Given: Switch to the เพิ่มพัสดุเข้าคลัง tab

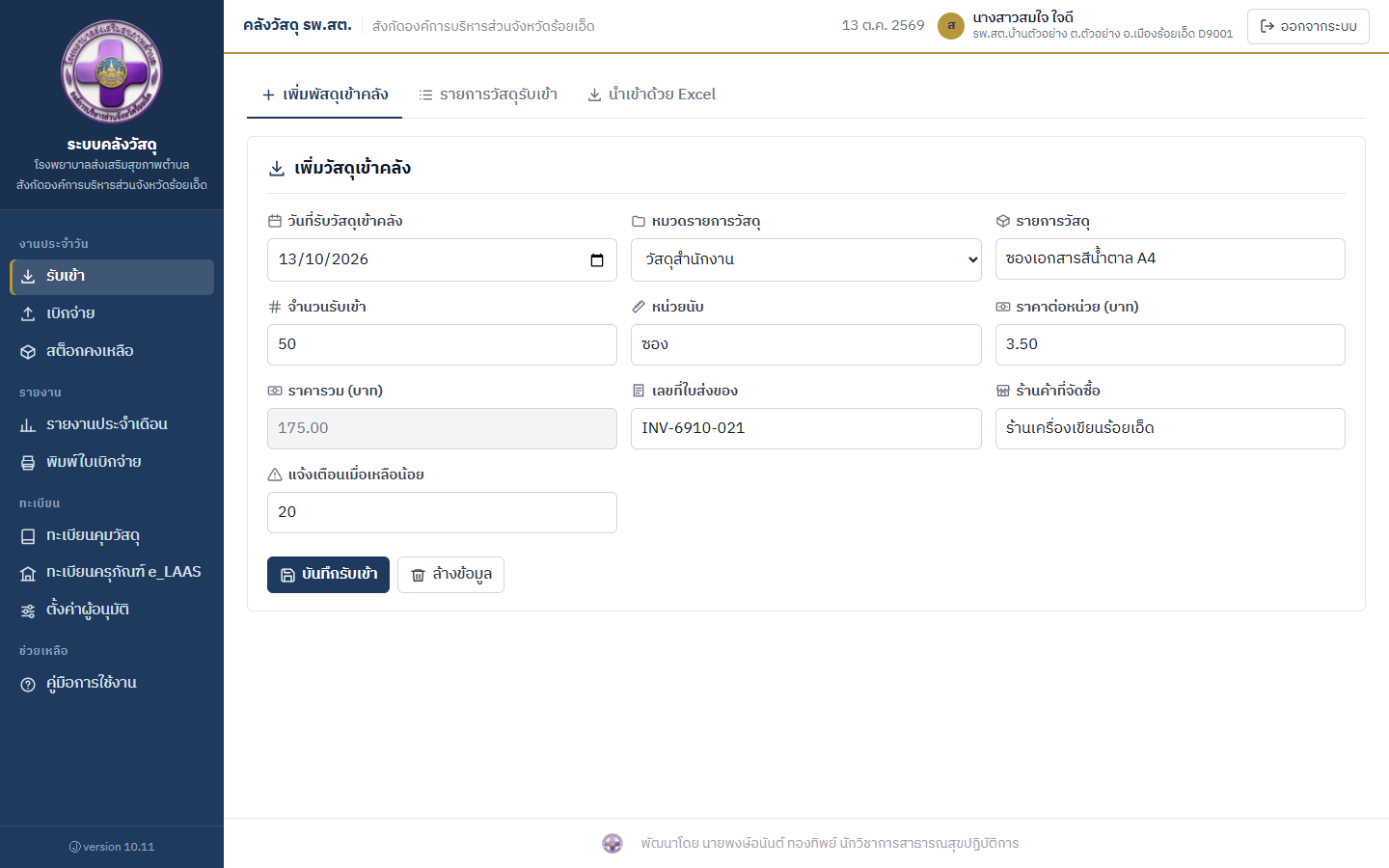Looking at the screenshot, I should click(324, 95).
